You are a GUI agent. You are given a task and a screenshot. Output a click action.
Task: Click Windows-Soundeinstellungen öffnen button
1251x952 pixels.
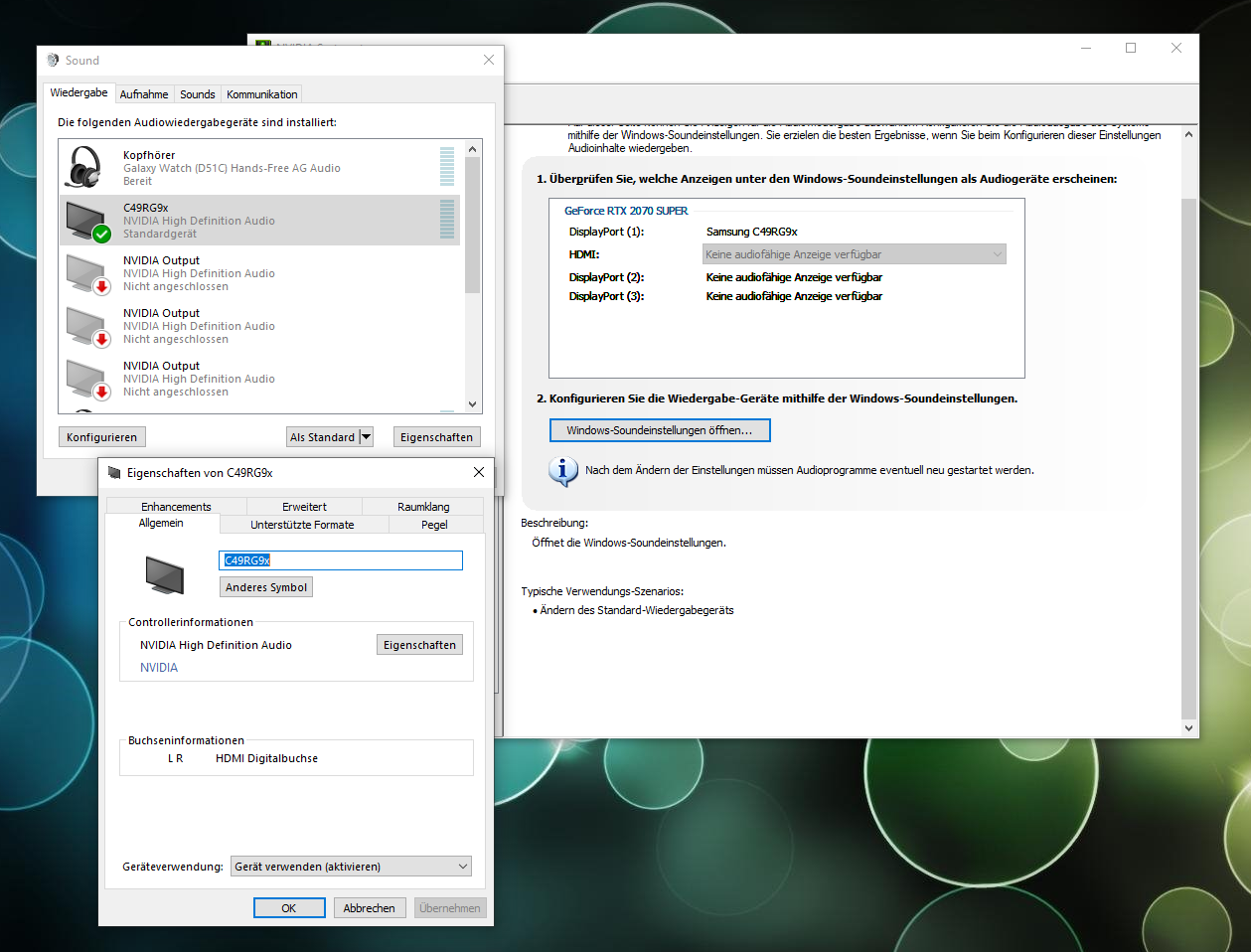coord(660,430)
